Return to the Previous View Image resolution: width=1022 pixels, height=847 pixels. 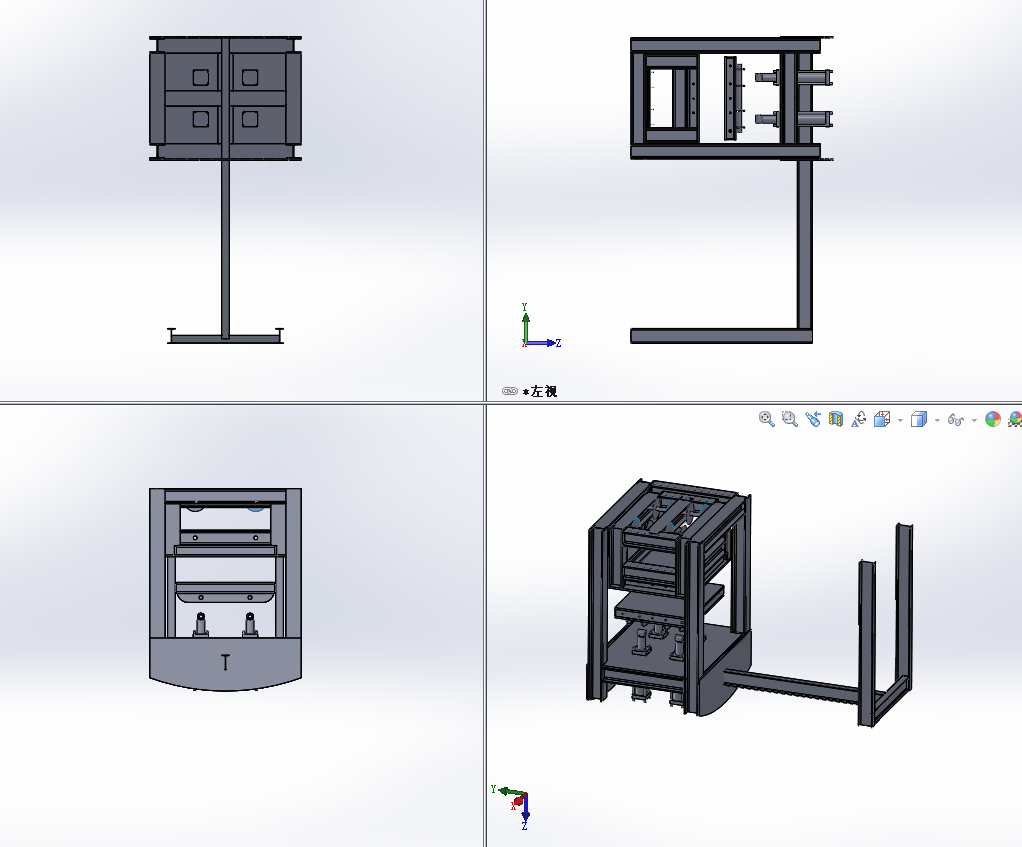[x=813, y=419]
